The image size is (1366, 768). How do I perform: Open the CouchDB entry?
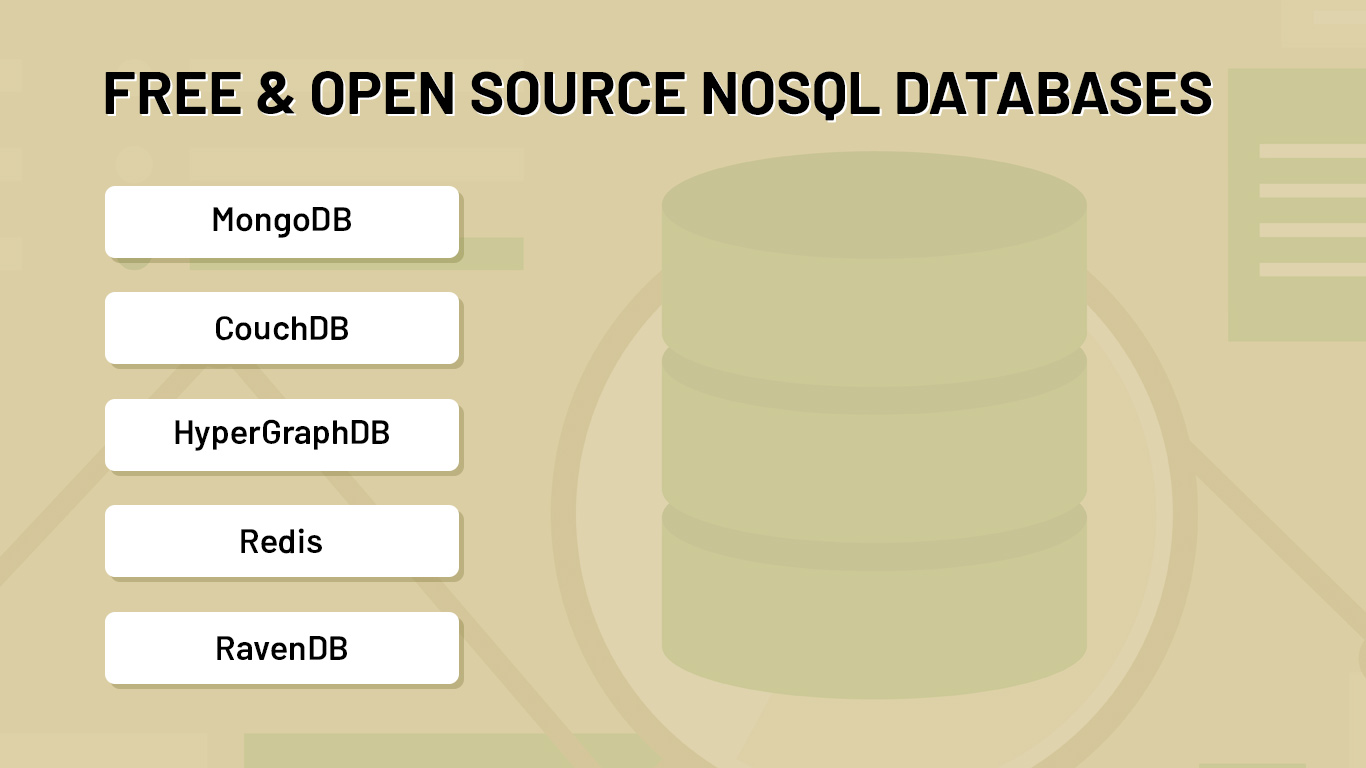click(x=282, y=328)
